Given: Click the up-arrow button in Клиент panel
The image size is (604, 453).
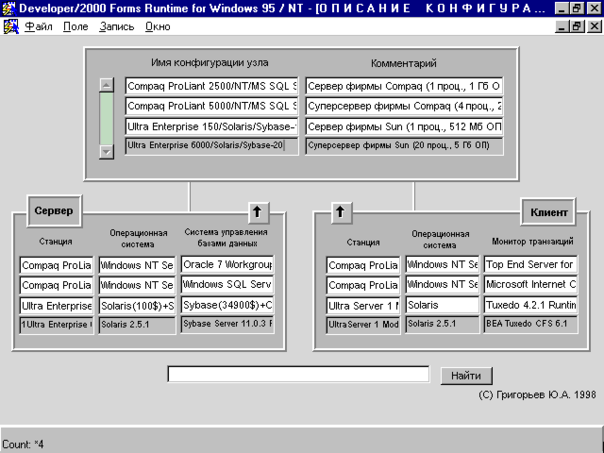Looking at the screenshot, I should pyautogui.click(x=341, y=212).
